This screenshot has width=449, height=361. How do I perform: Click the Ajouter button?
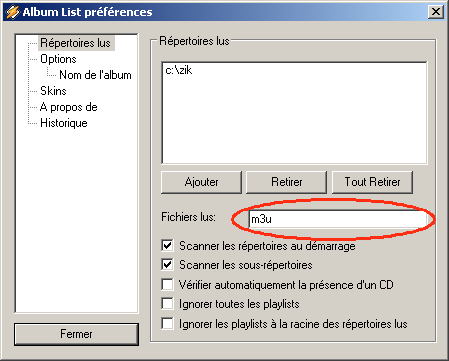pyautogui.click(x=201, y=182)
